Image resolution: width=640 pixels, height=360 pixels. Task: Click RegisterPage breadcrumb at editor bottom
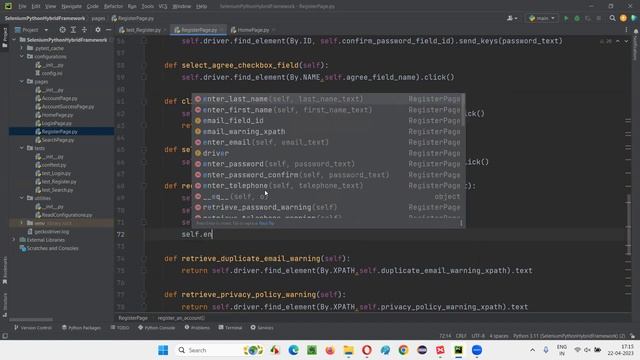pos(133,318)
